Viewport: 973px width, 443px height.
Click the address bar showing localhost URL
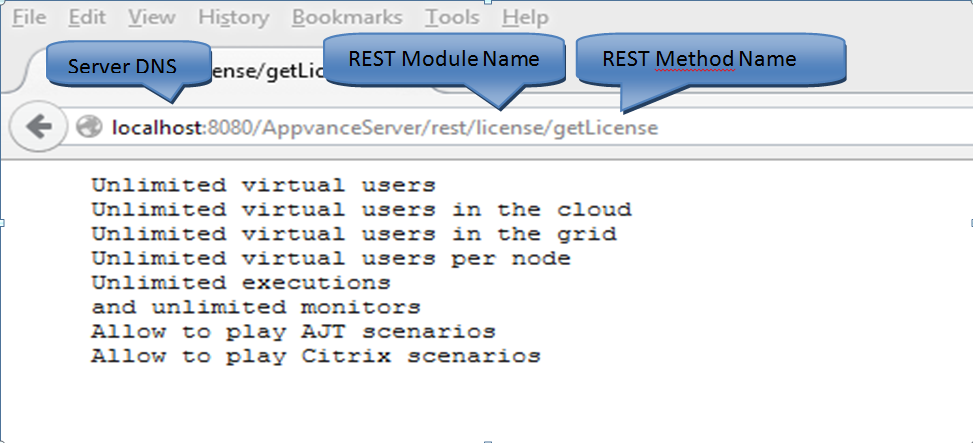click(x=500, y=127)
